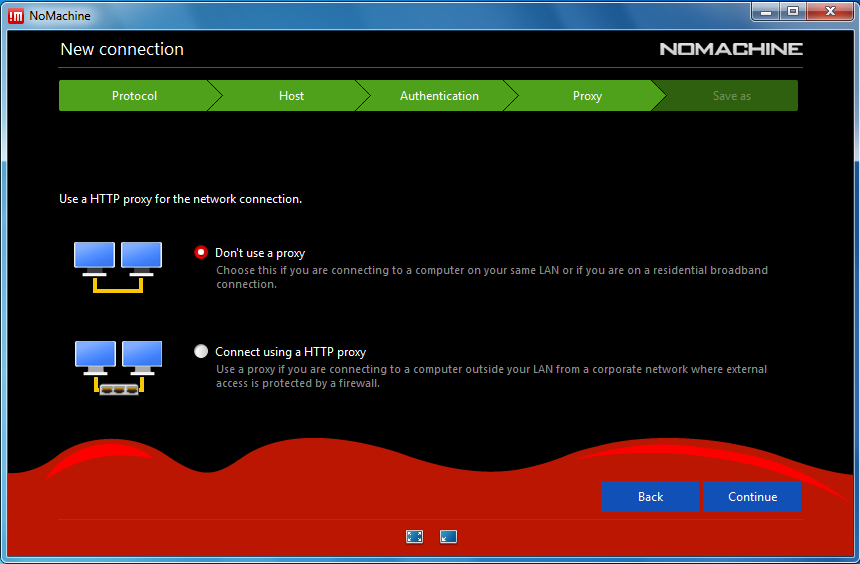Open the Authentication step

[439, 96]
